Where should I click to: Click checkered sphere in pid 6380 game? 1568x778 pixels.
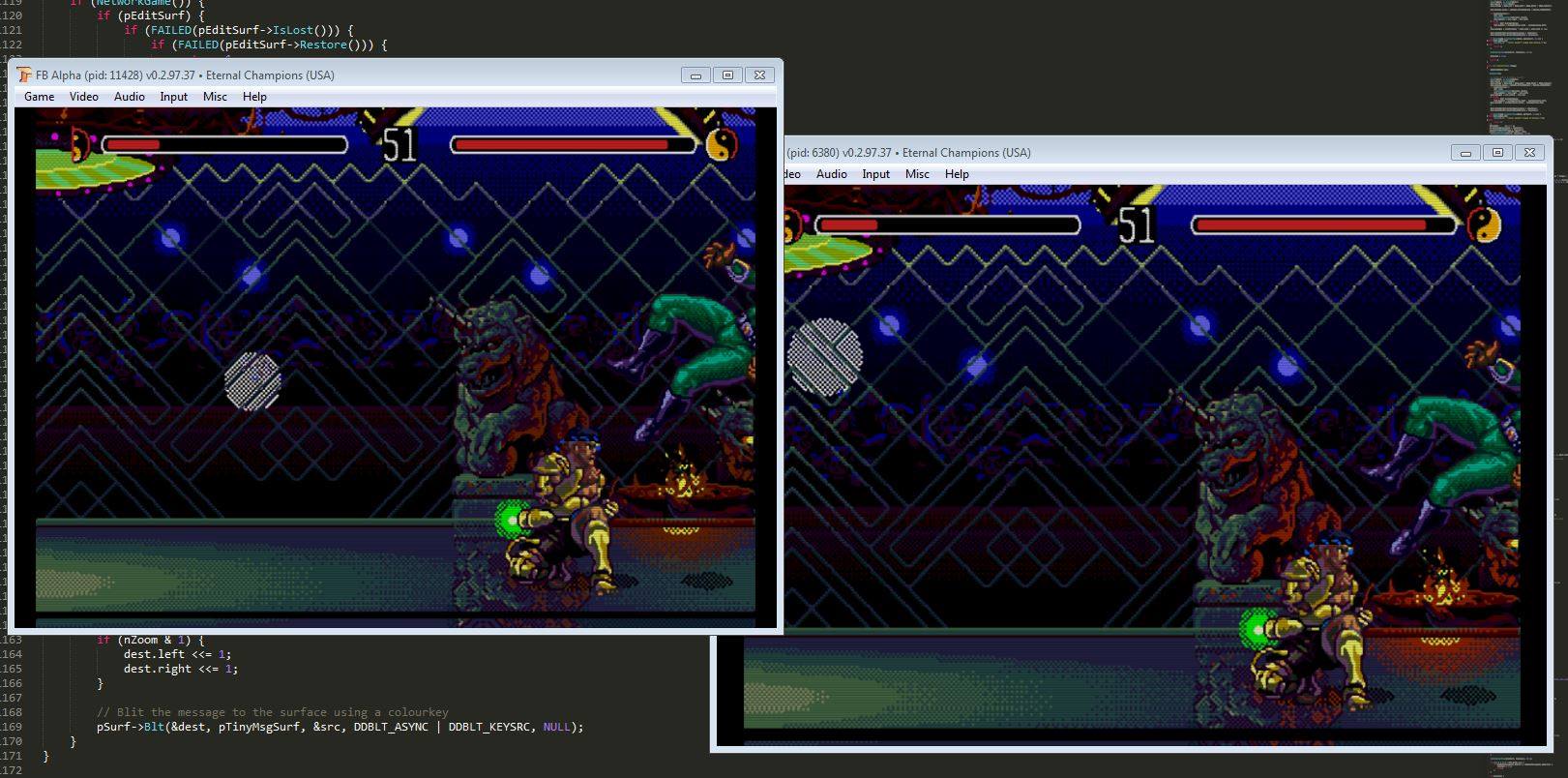[825, 356]
